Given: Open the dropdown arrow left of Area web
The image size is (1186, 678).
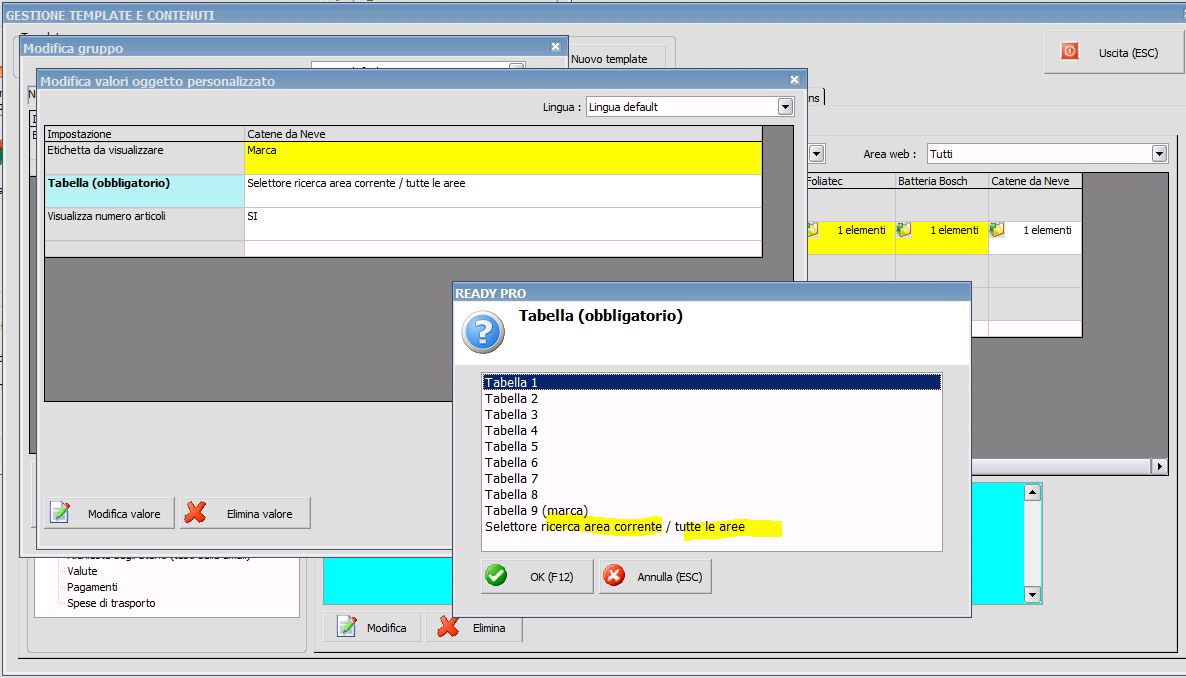Looking at the screenshot, I should [x=816, y=154].
